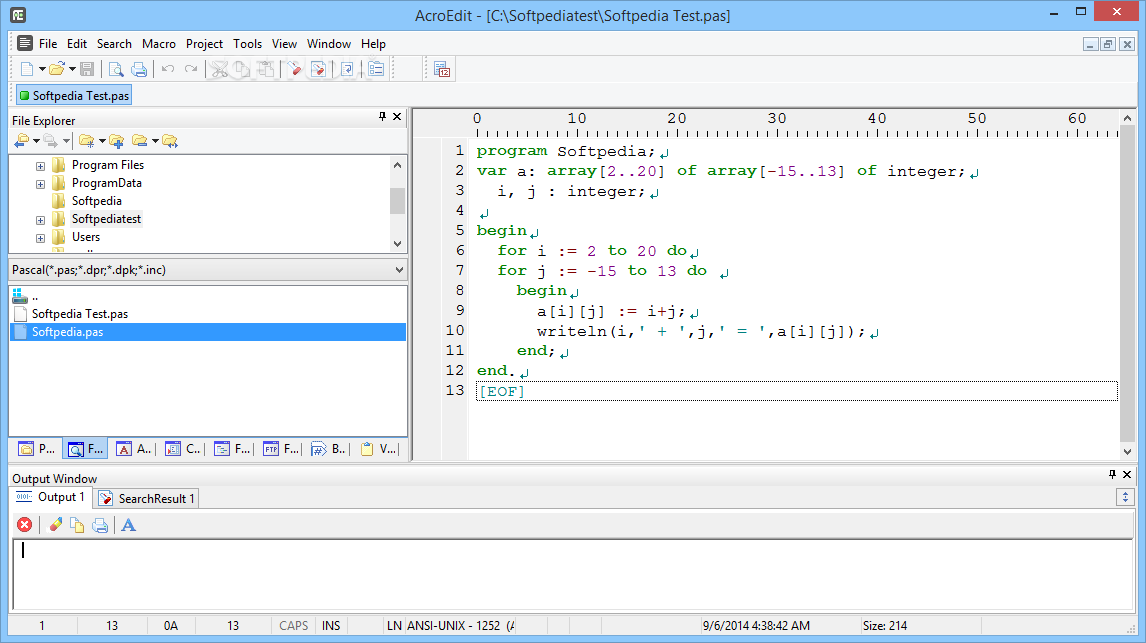This screenshot has height=643, width=1146.
Task: Click the Print icon in main toolbar
Action: pyautogui.click(x=139, y=69)
